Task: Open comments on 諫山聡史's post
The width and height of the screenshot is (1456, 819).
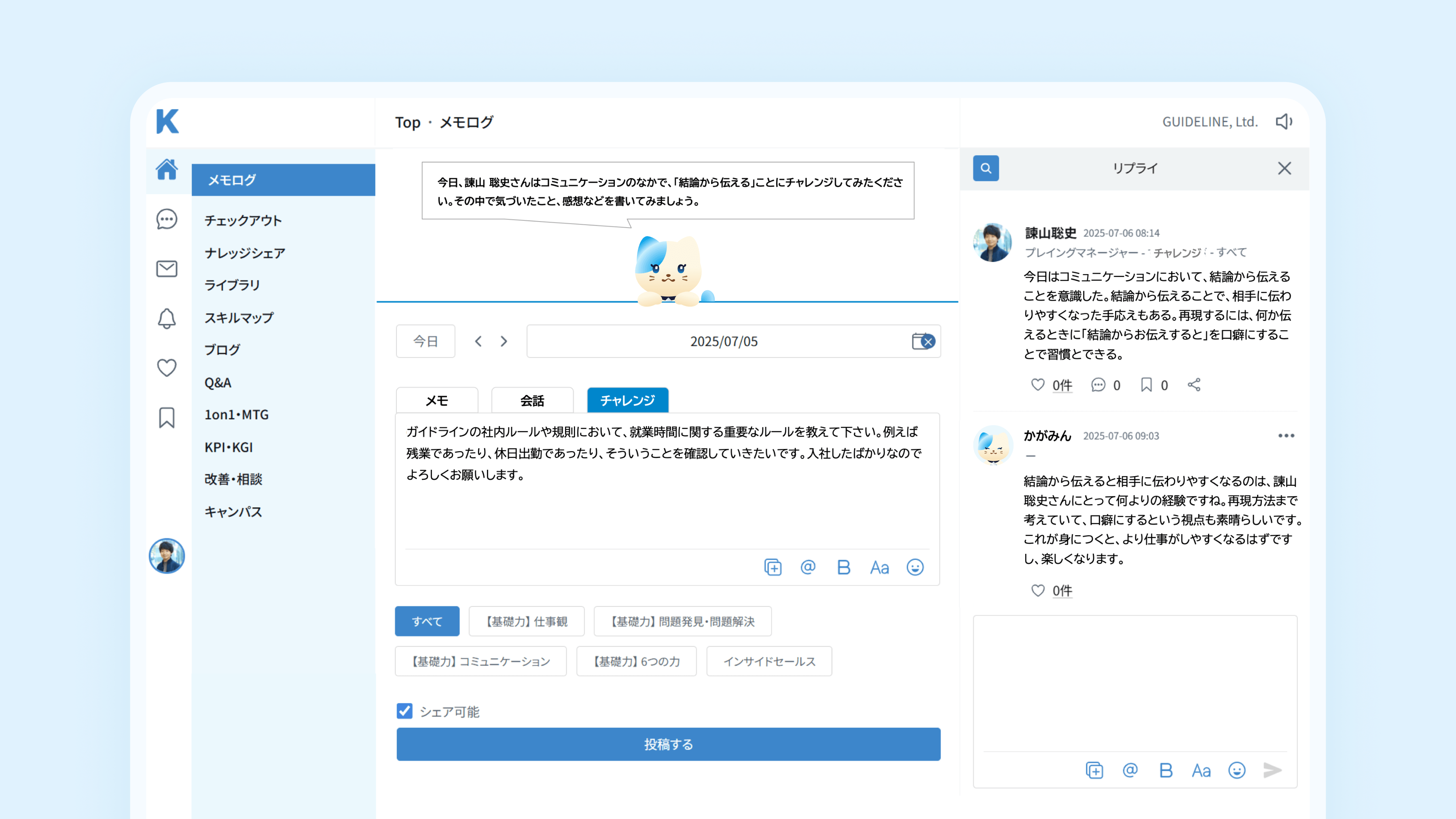Action: click(x=1098, y=385)
